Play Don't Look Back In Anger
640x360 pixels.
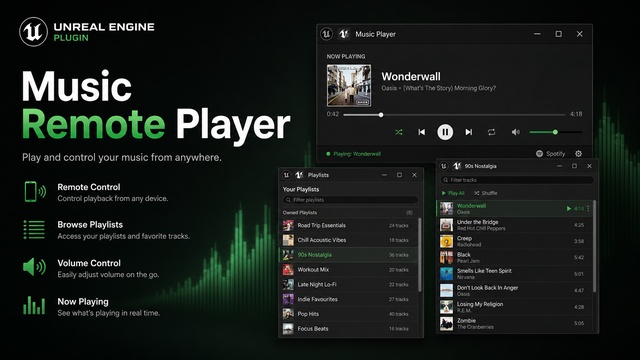pyautogui.click(x=514, y=291)
